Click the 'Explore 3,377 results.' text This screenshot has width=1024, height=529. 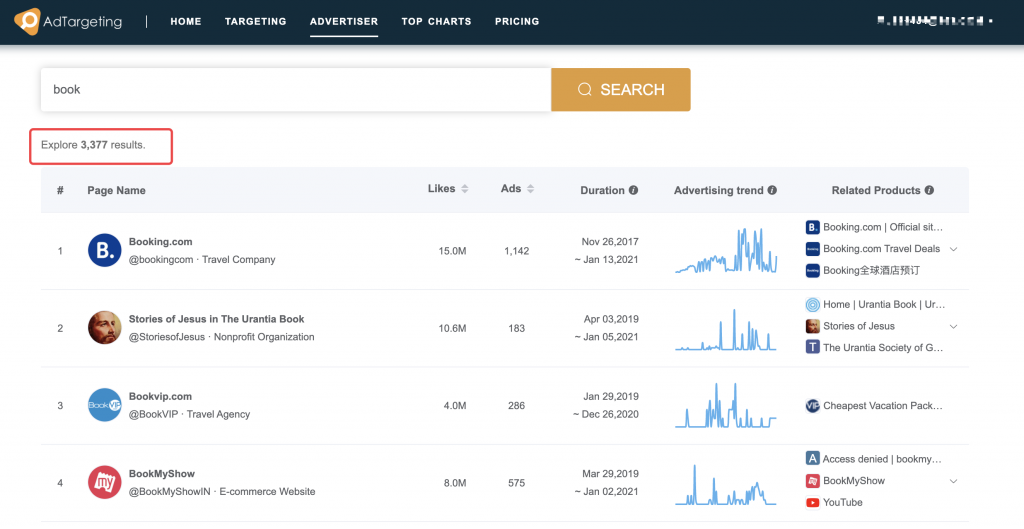tap(93, 145)
